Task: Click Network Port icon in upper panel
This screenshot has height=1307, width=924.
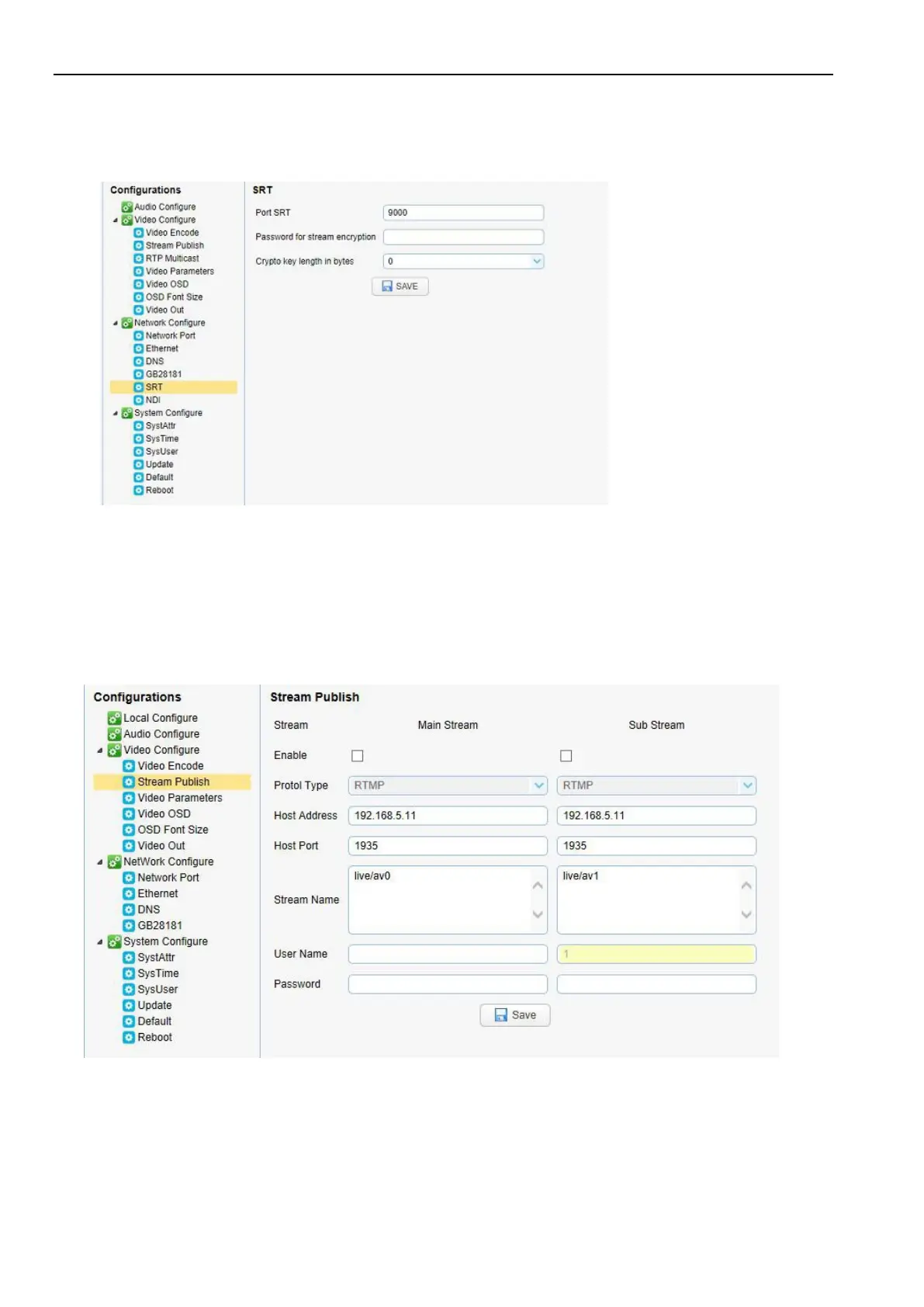Action: [138, 336]
